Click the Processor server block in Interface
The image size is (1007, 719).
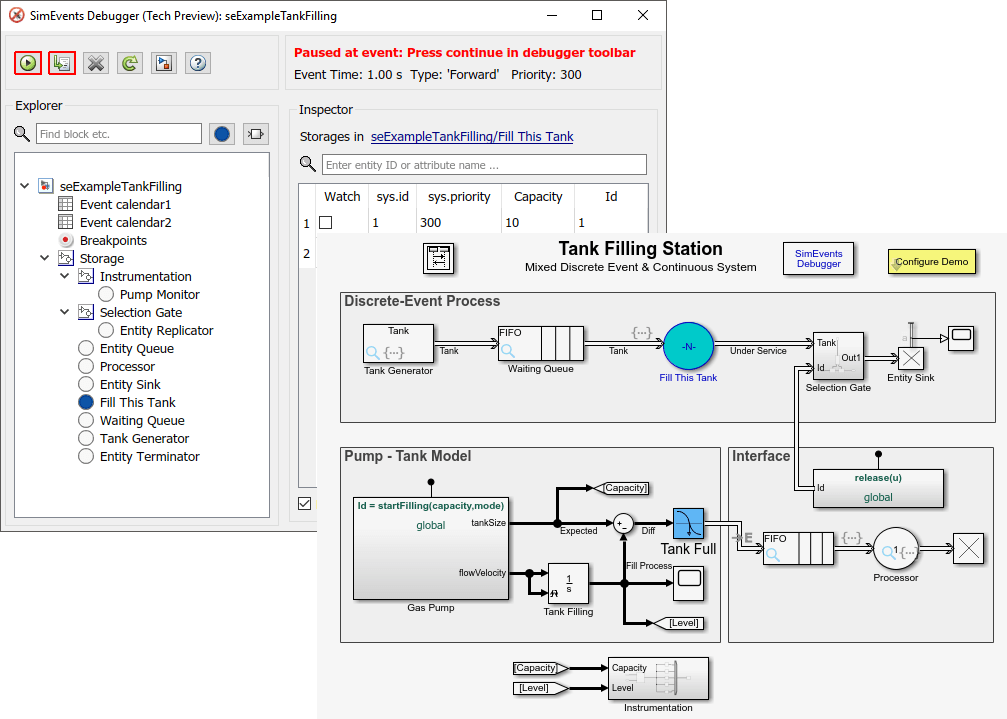[x=897, y=549]
